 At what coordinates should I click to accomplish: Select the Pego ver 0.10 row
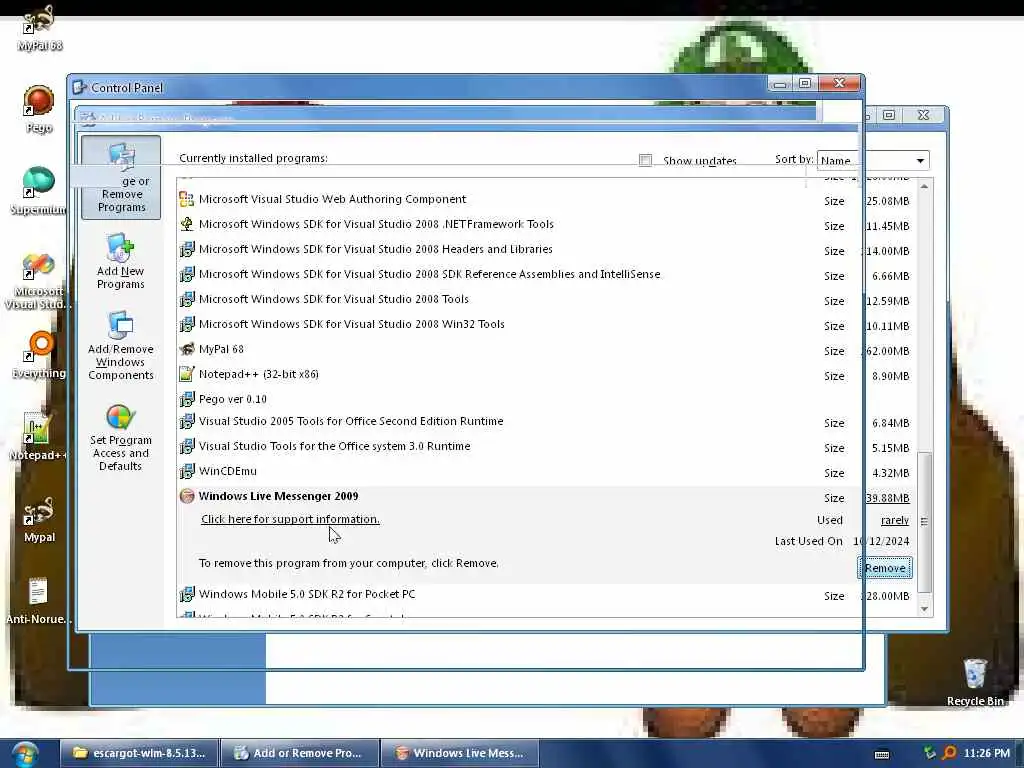(545, 398)
